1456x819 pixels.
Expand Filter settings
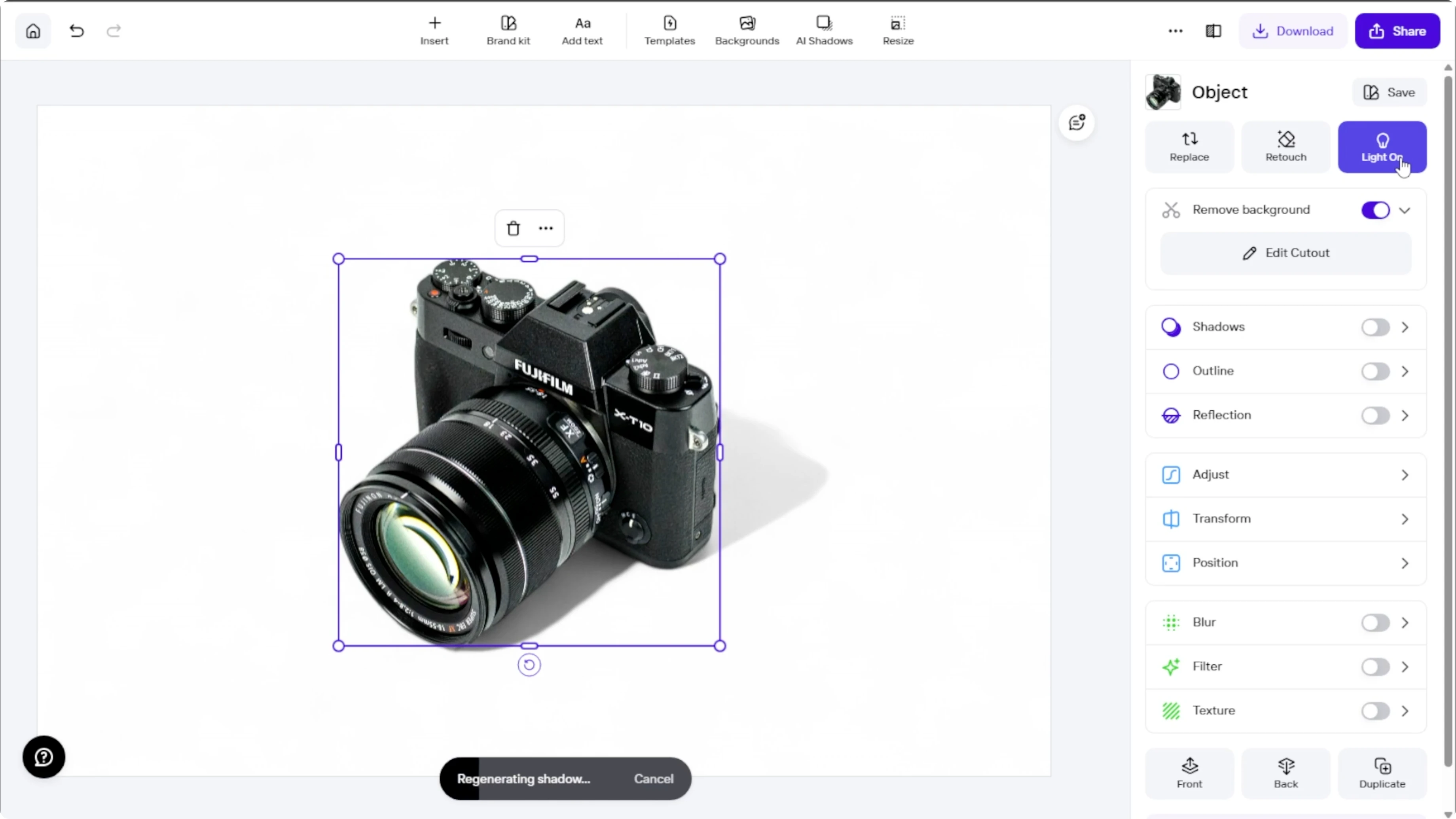click(x=1405, y=666)
